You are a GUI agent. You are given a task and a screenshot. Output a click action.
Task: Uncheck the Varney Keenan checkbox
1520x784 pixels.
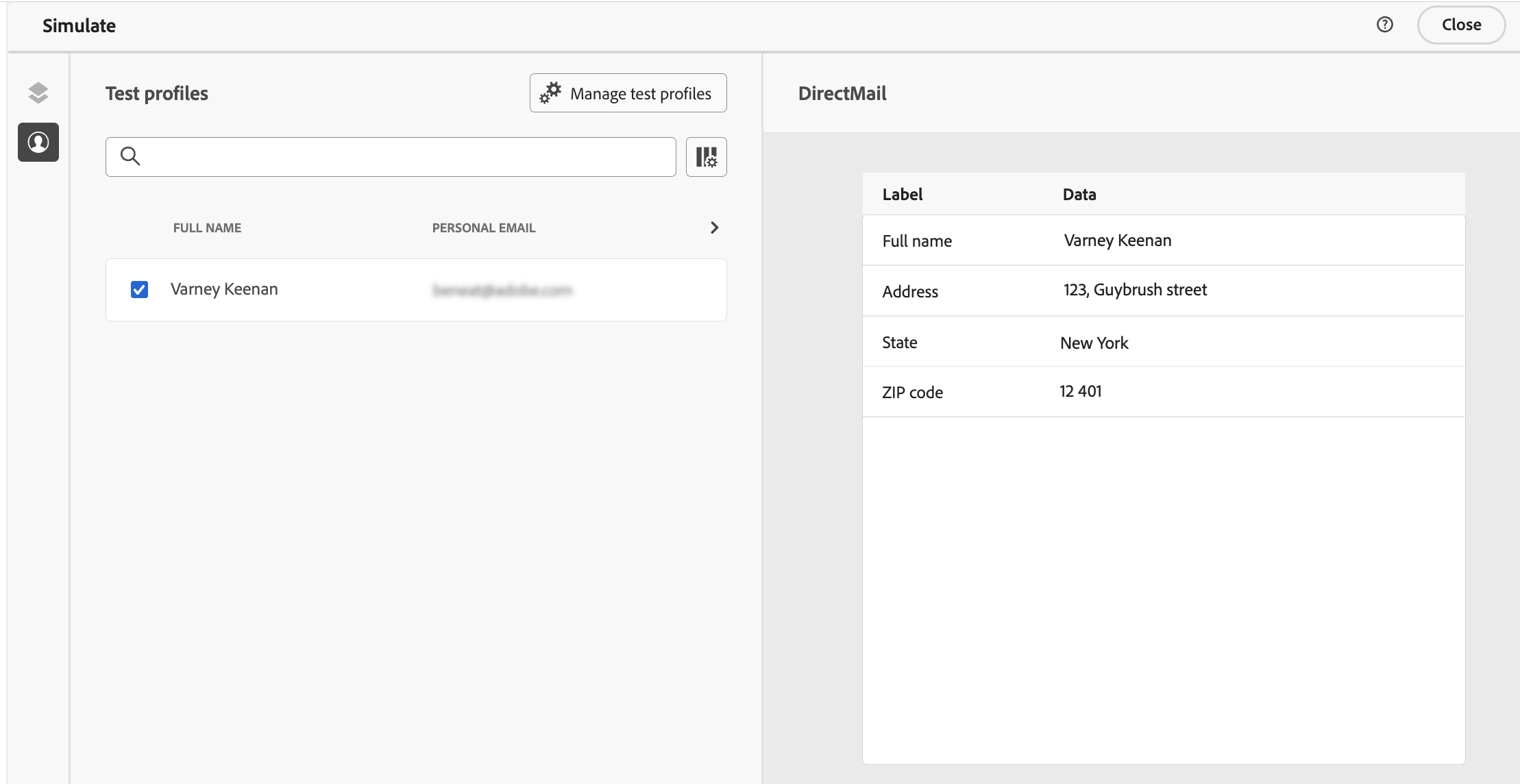(139, 289)
